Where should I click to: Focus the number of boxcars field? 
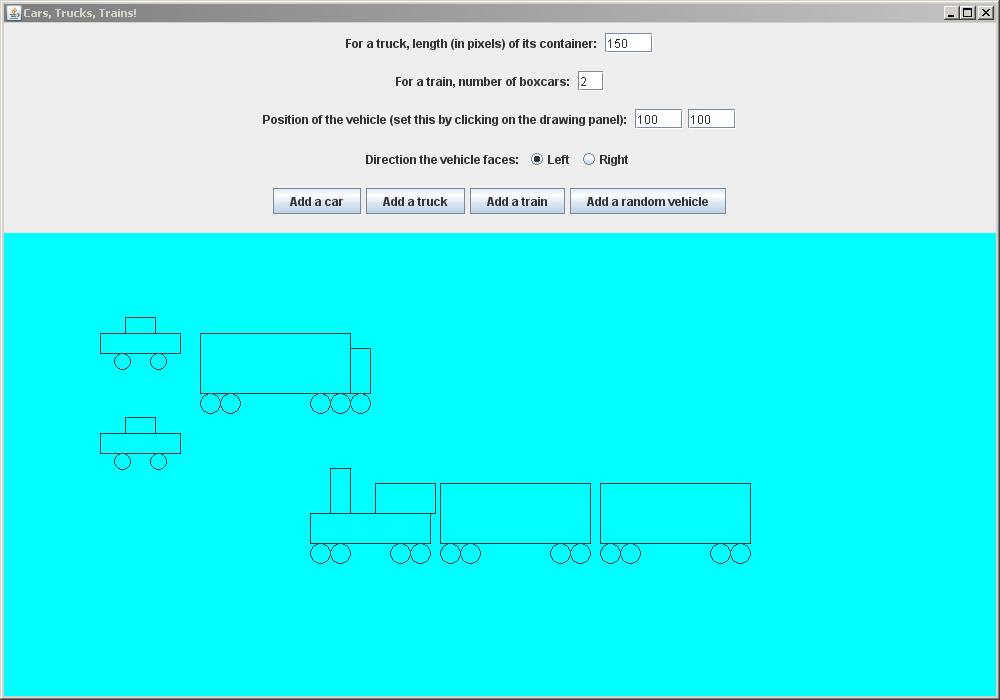coord(590,82)
